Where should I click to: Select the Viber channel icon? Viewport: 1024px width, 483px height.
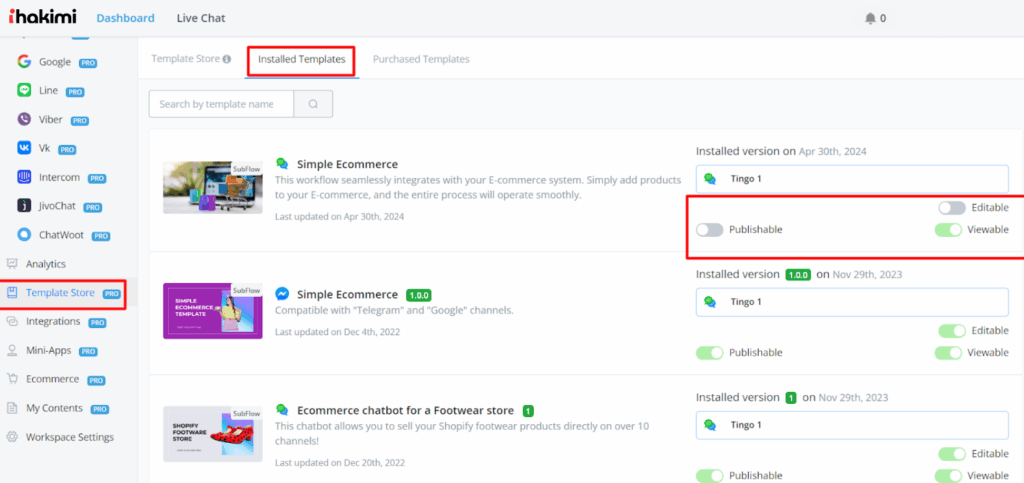click(x=25, y=119)
